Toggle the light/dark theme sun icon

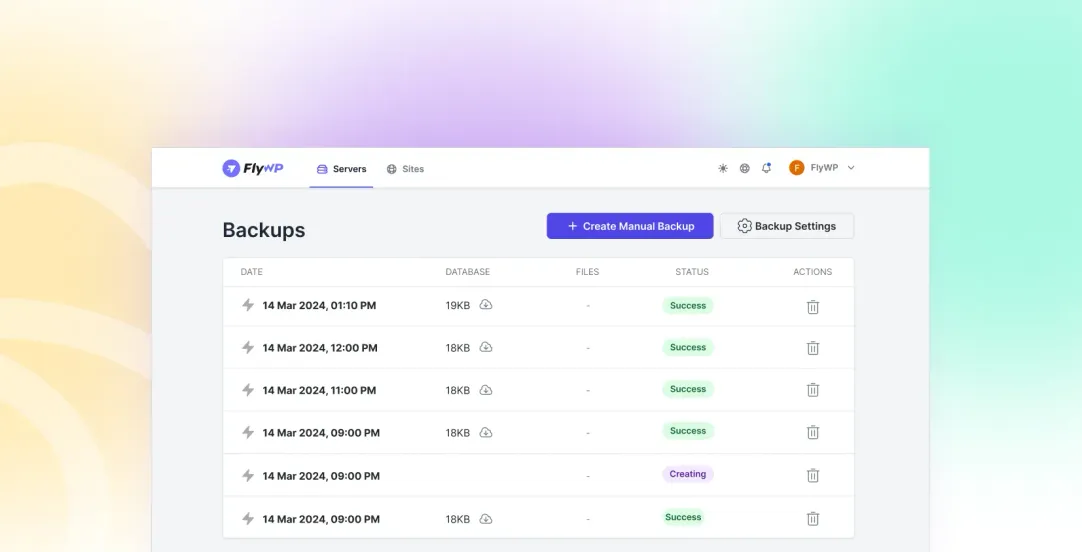click(722, 168)
